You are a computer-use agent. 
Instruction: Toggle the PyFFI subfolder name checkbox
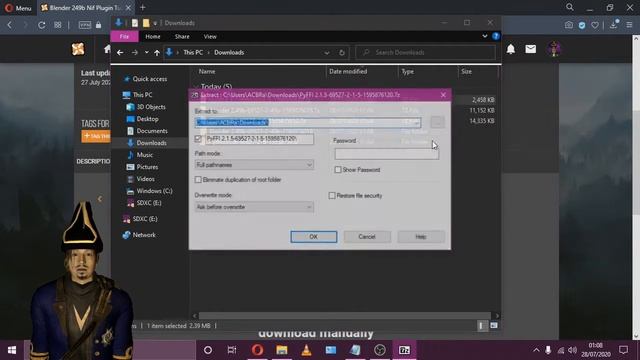point(198,139)
